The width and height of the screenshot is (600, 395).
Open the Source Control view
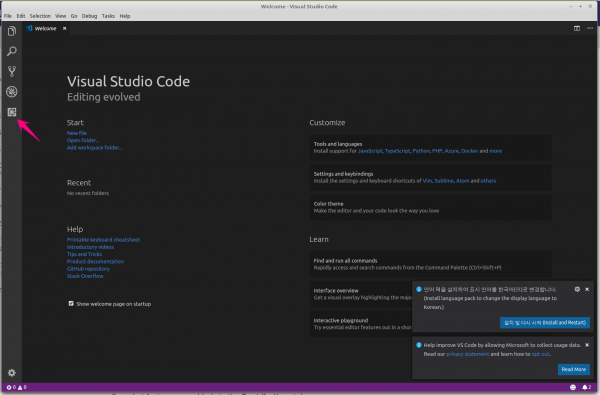(x=12, y=71)
